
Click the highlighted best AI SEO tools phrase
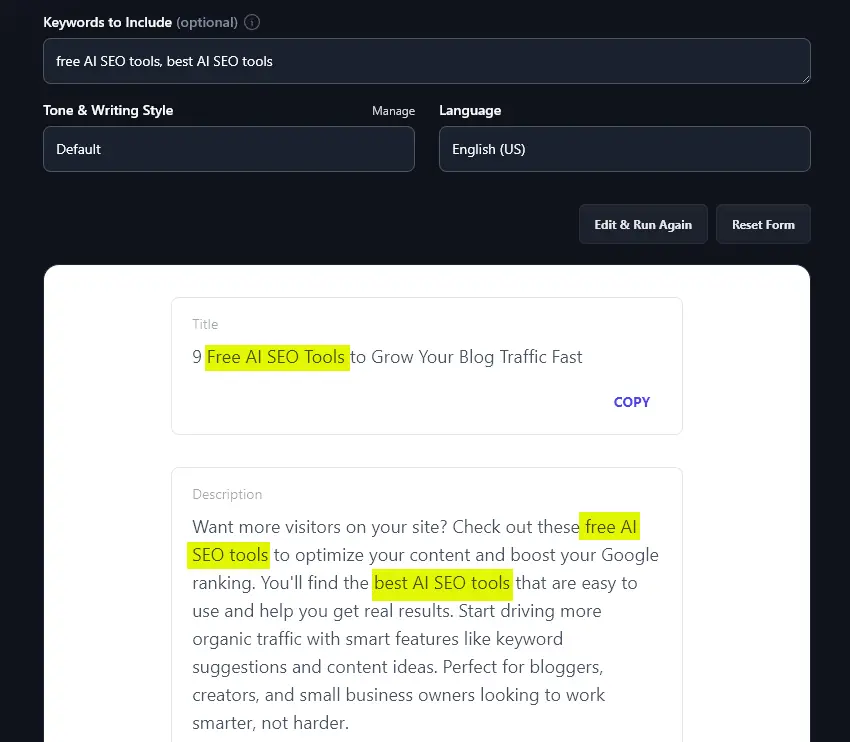pyautogui.click(x=442, y=583)
